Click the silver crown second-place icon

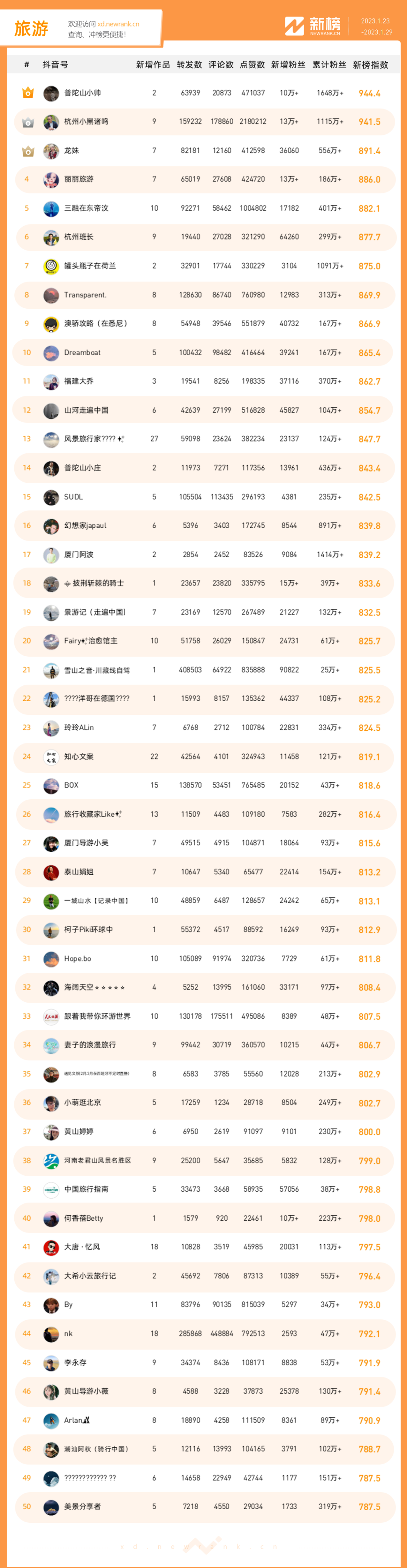28,122
